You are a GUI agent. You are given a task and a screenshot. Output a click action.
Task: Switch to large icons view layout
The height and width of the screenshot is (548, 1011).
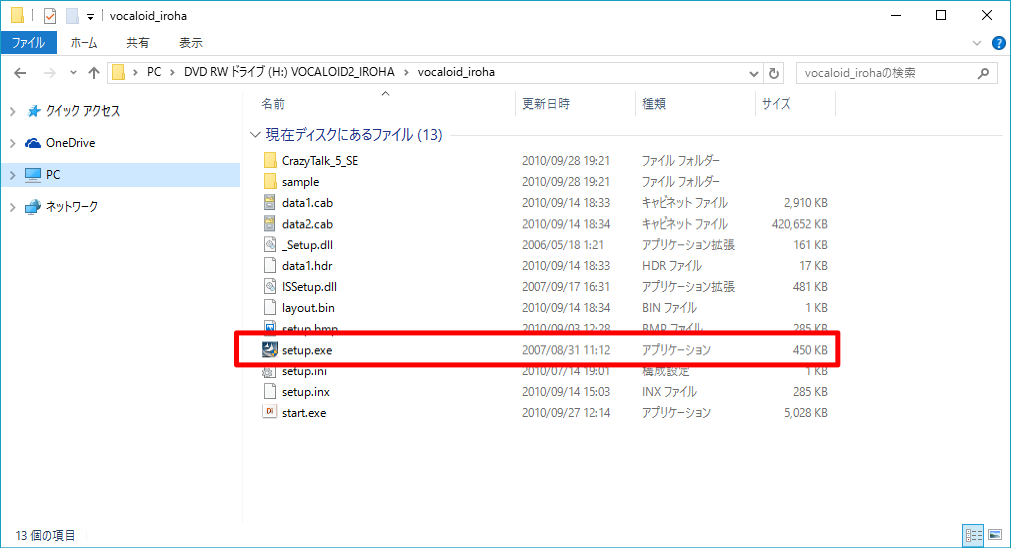pos(995,535)
